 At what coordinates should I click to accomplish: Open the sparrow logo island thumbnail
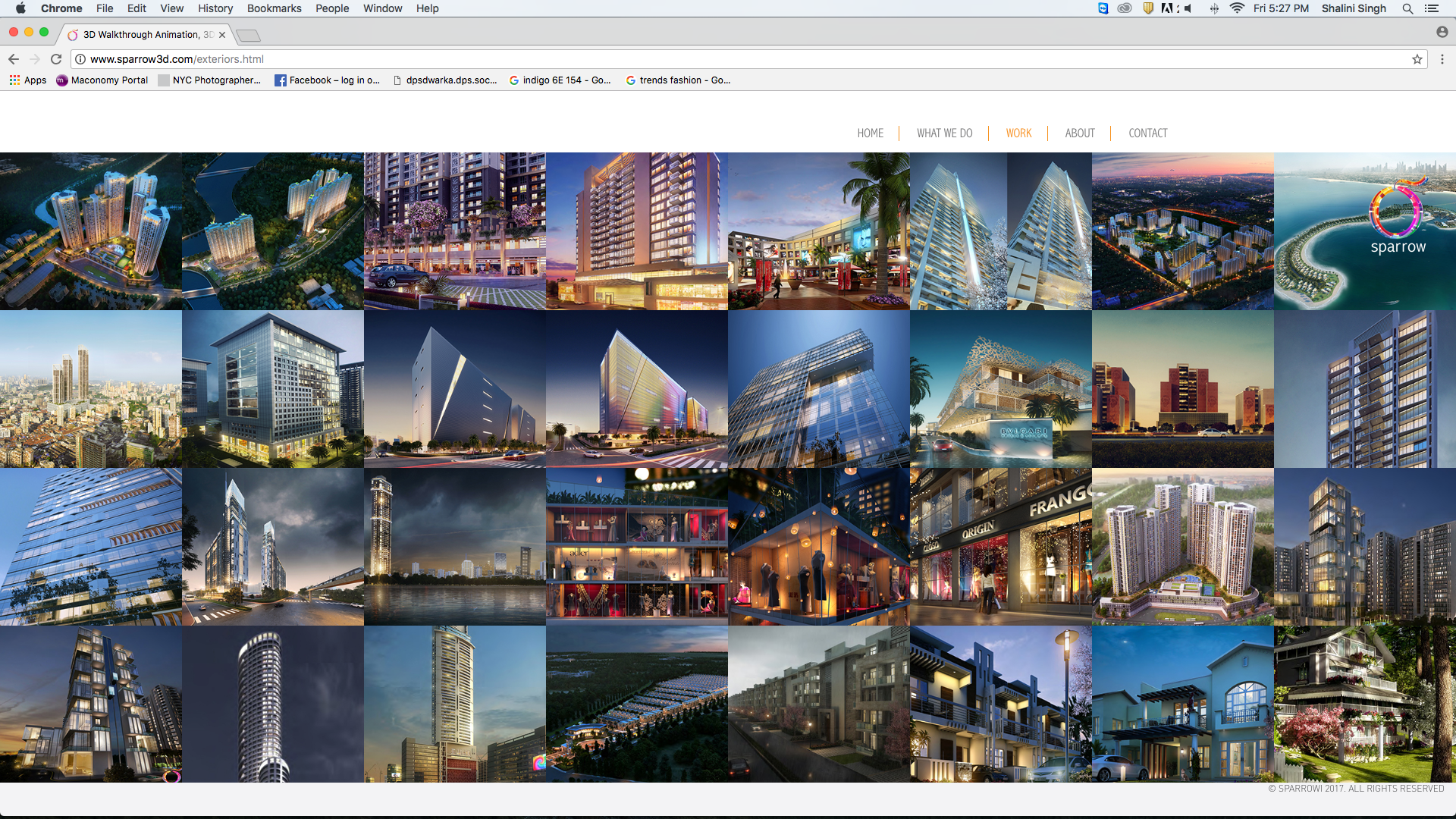pyautogui.click(x=1364, y=231)
